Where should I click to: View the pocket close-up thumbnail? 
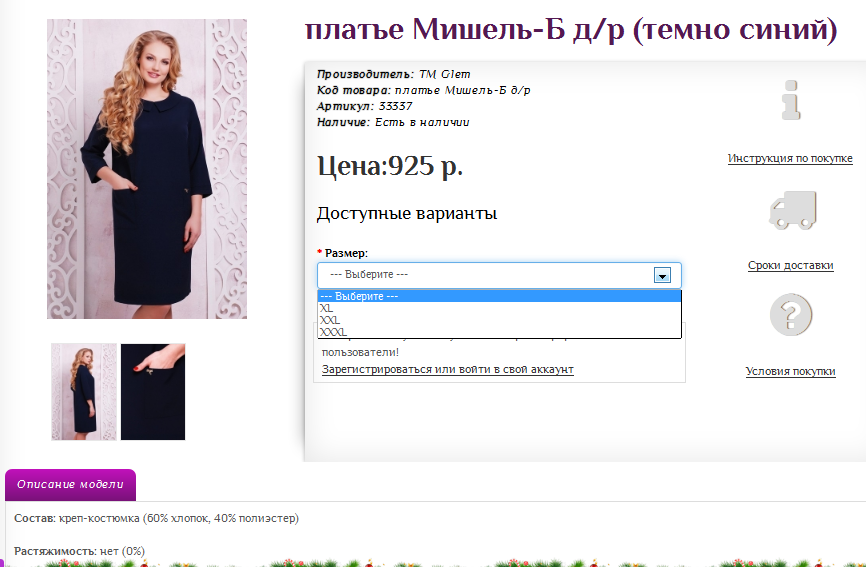pos(153,392)
